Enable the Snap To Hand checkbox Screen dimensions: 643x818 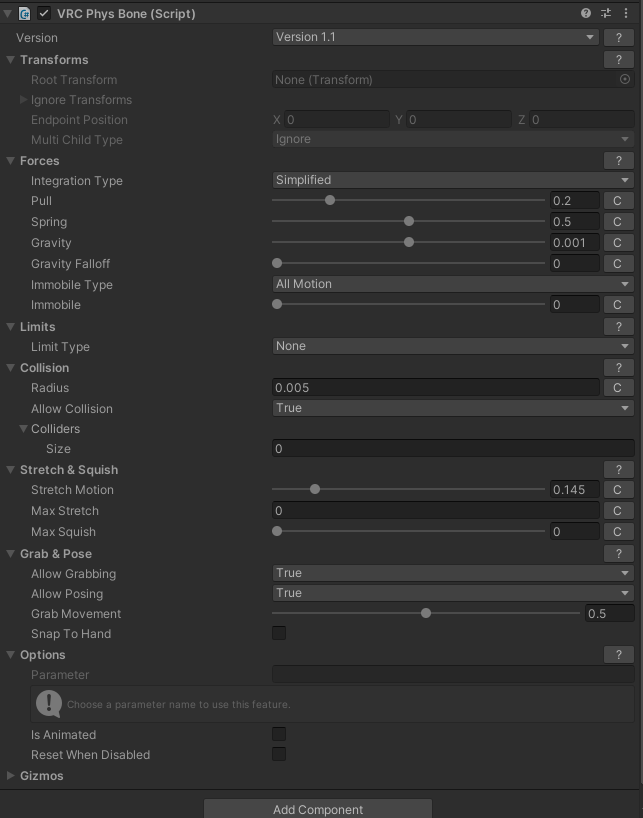(x=279, y=633)
